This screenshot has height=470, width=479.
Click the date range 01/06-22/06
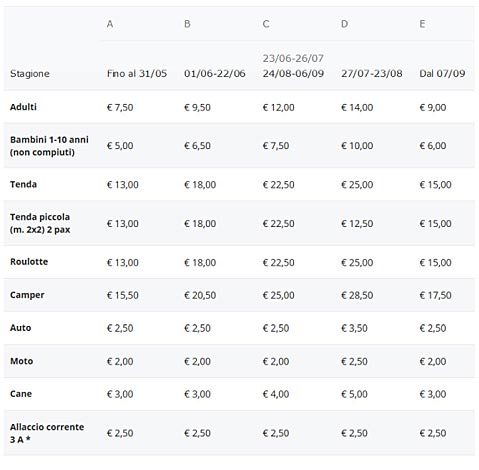point(215,73)
